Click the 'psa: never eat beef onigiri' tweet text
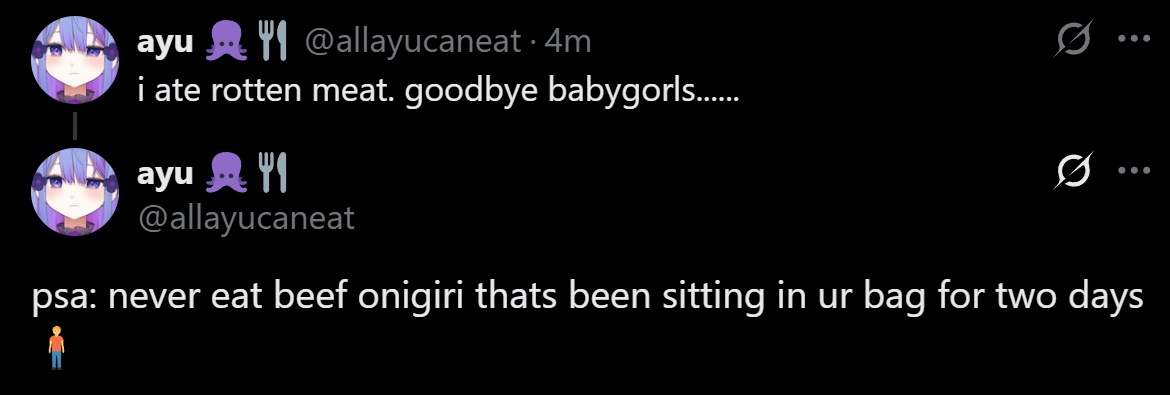The height and width of the screenshot is (395, 1170). (x=588, y=298)
